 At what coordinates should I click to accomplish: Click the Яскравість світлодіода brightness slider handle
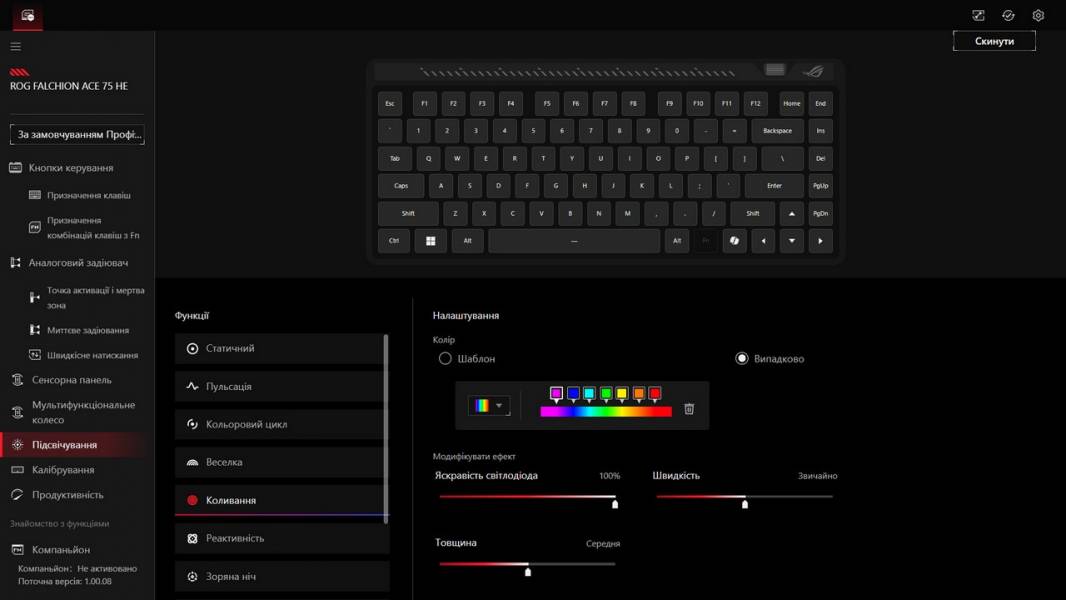(615, 504)
